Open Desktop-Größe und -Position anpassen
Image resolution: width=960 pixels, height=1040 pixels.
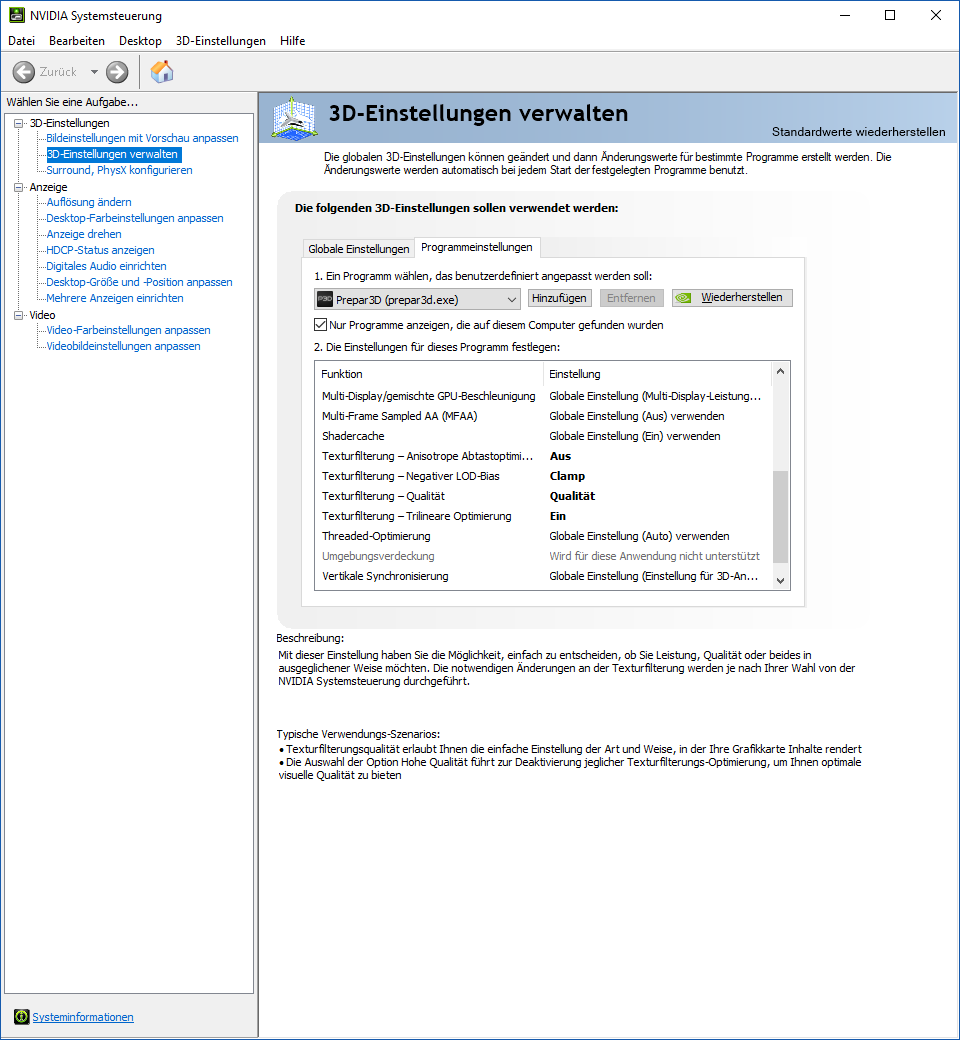point(139,282)
